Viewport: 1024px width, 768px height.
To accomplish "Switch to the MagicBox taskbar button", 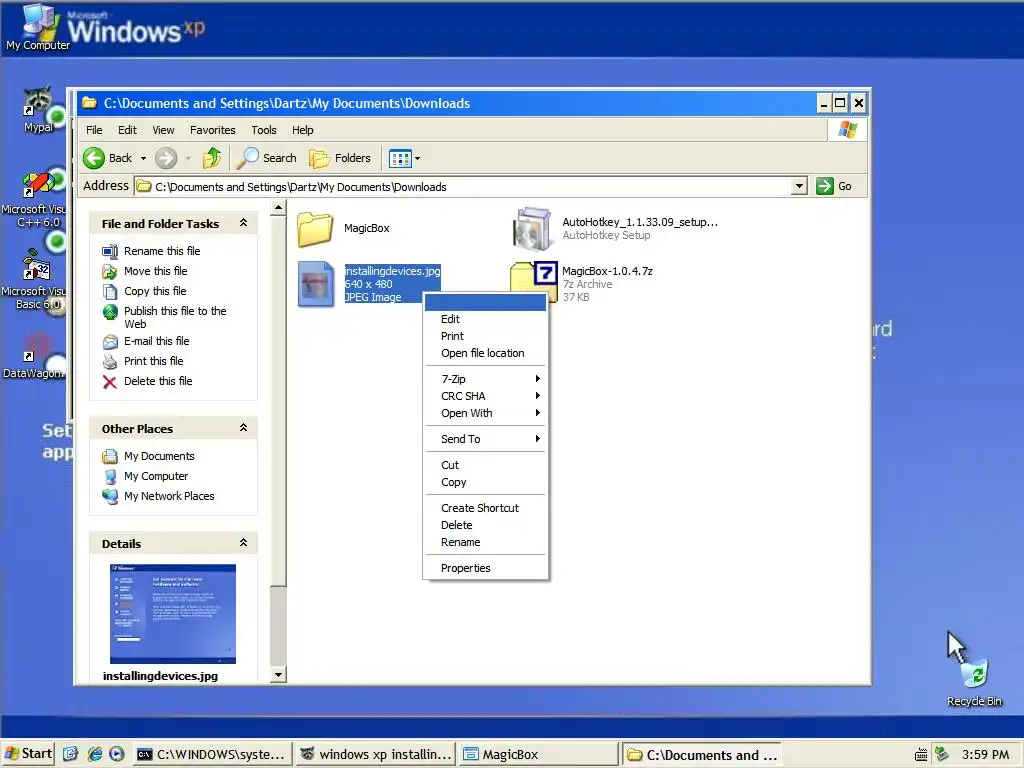I will pyautogui.click(x=537, y=755).
